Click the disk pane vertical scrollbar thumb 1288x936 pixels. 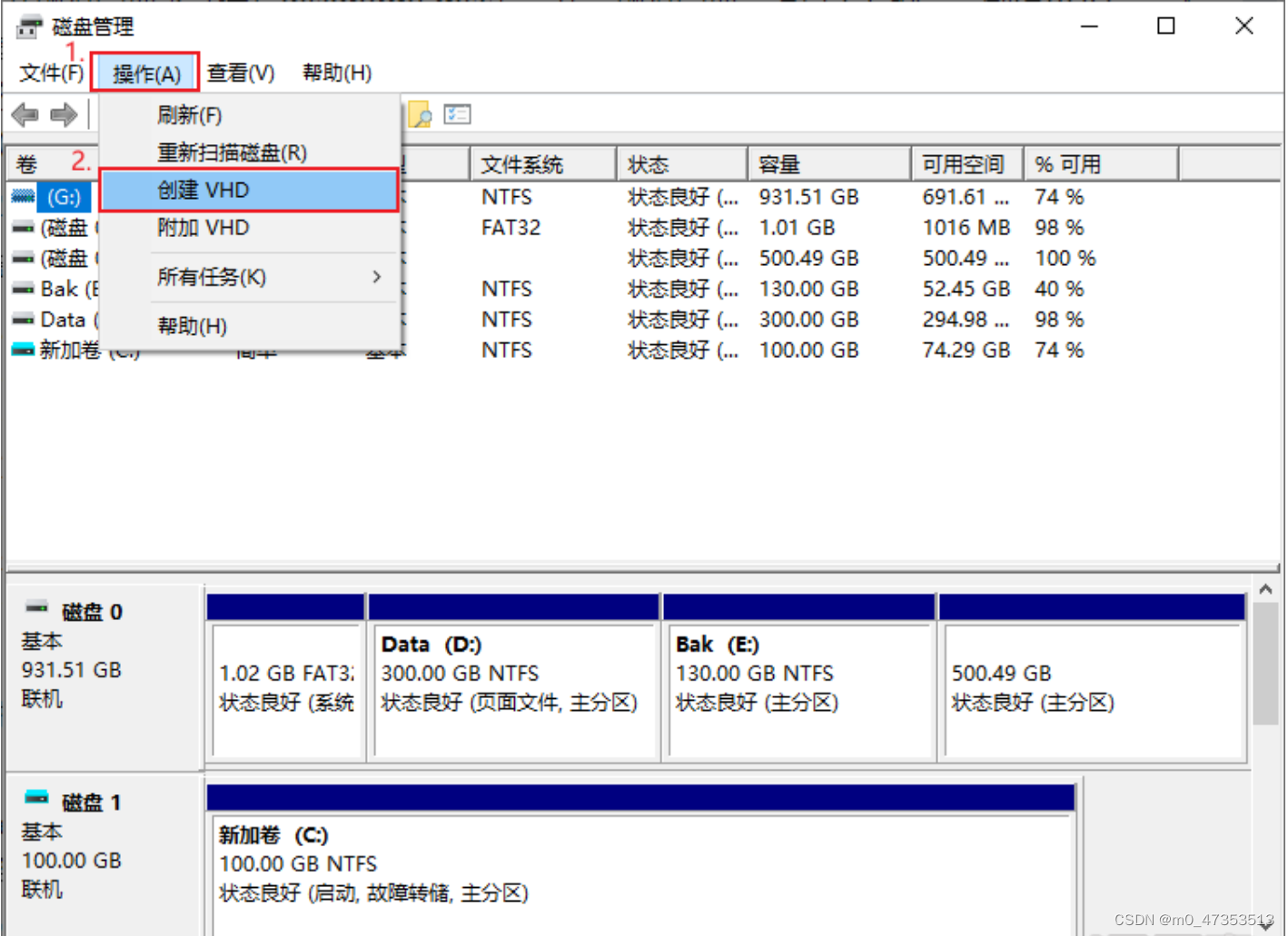1265,665
